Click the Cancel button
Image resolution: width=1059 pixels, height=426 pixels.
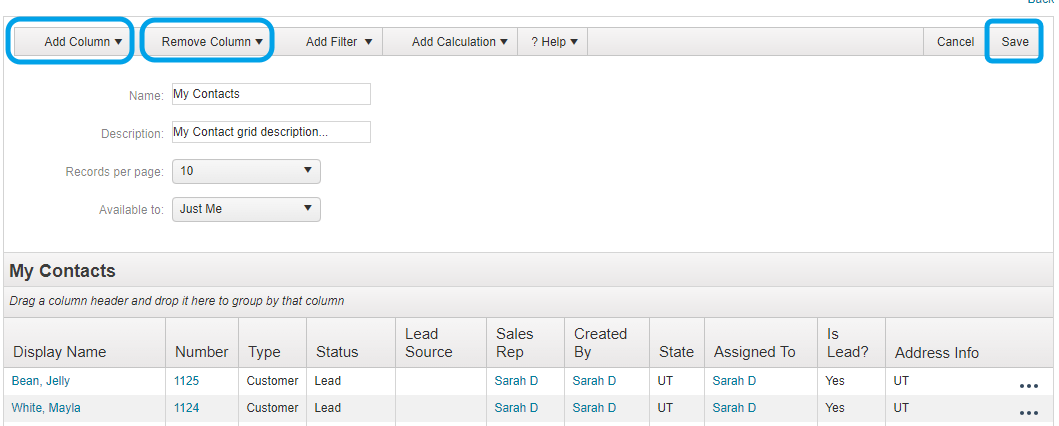[x=955, y=42]
